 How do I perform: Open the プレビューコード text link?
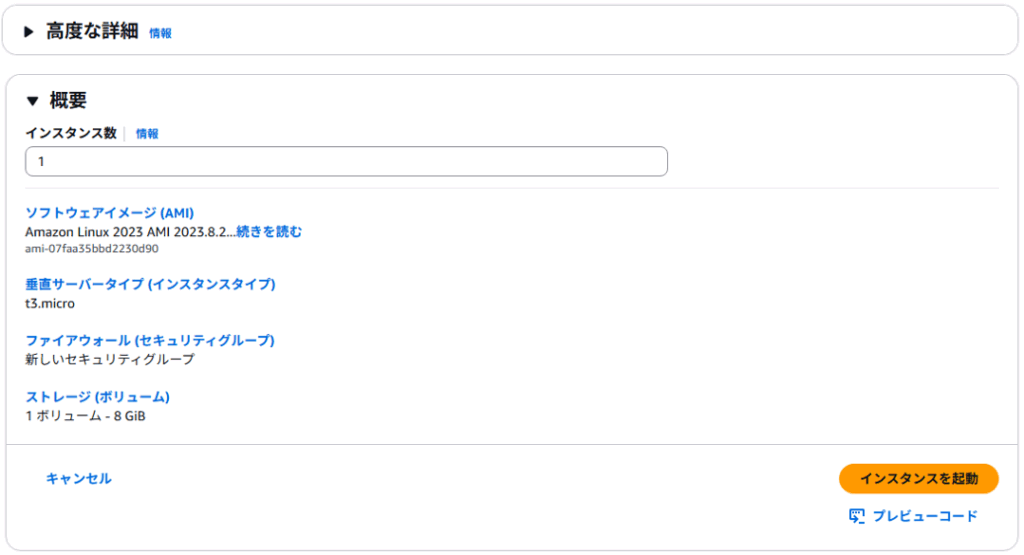point(925,516)
